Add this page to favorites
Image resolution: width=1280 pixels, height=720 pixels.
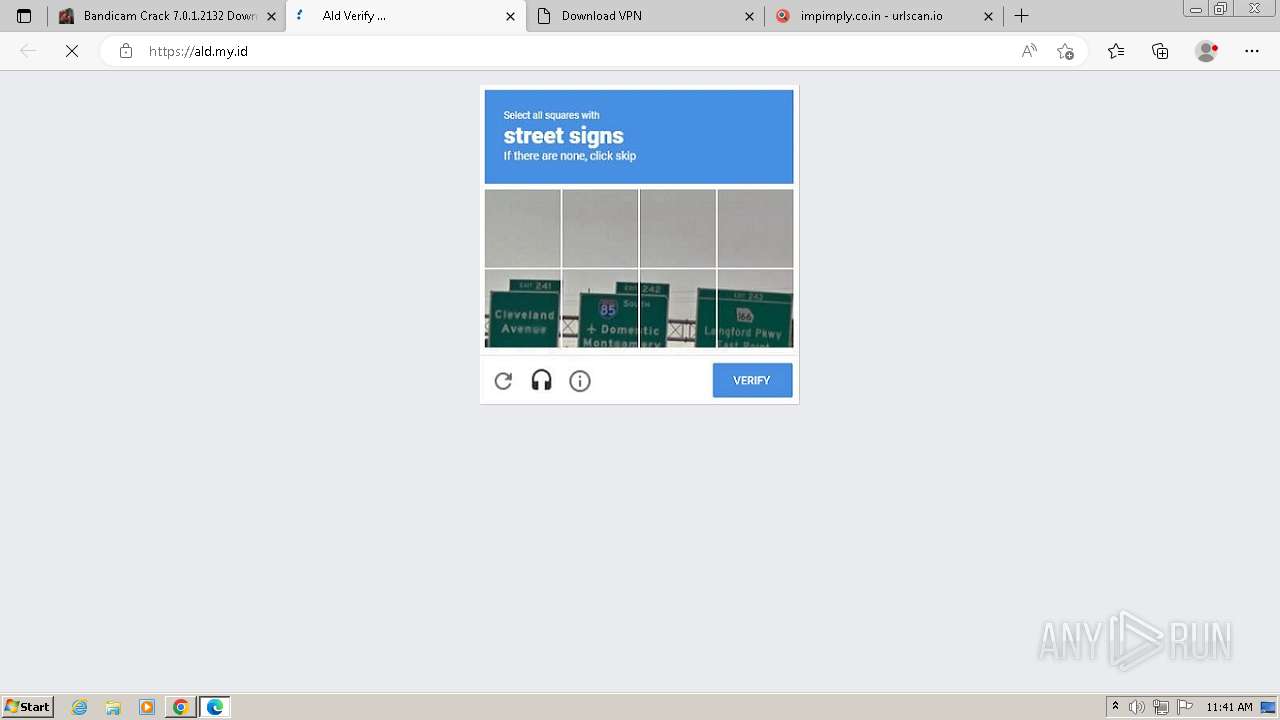(1065, 51)
